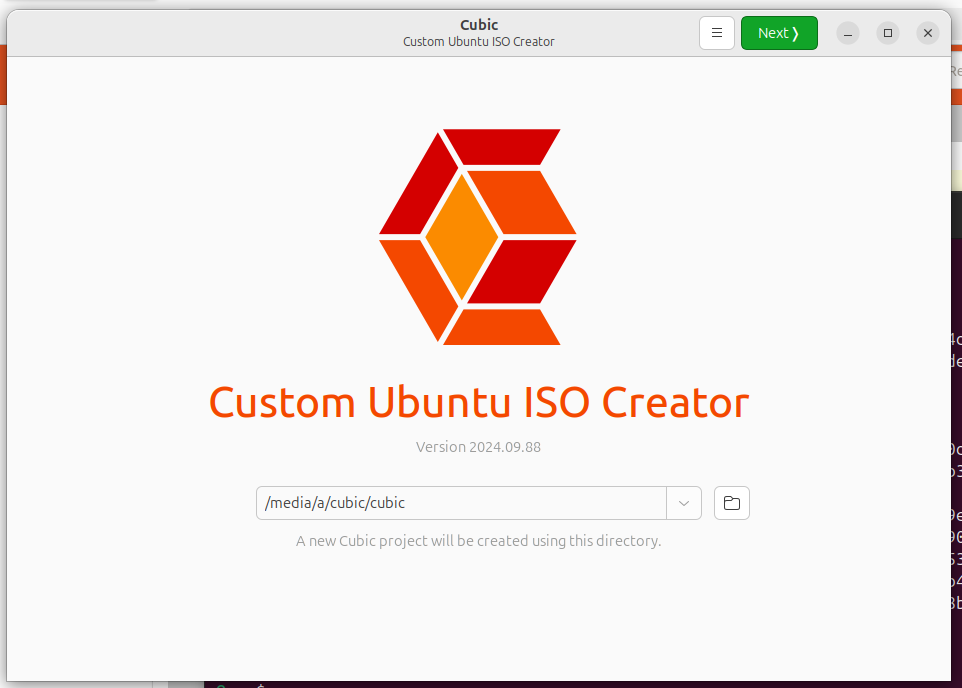Viewport: 962px width, 688px height.
Task: Focus the /media/a/cubic/cubic path field
Action: pos(461,503)
